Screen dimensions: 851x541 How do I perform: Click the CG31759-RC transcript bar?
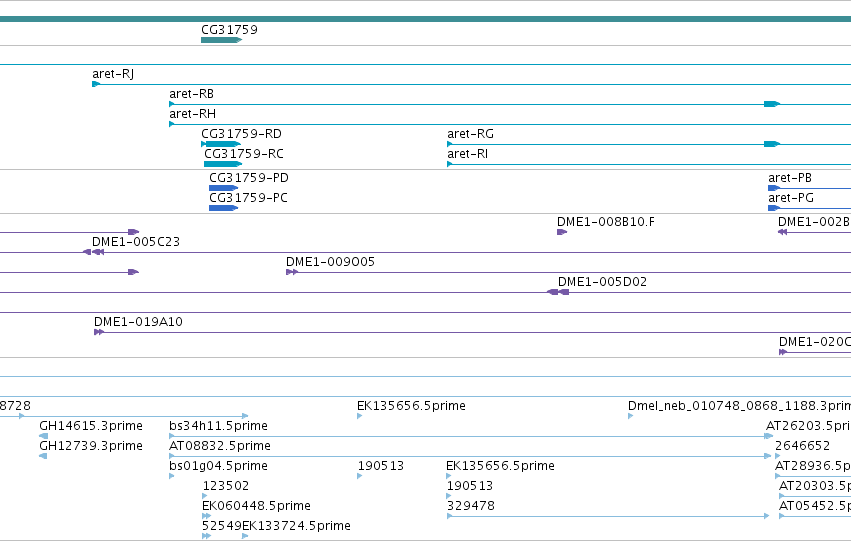223,164
